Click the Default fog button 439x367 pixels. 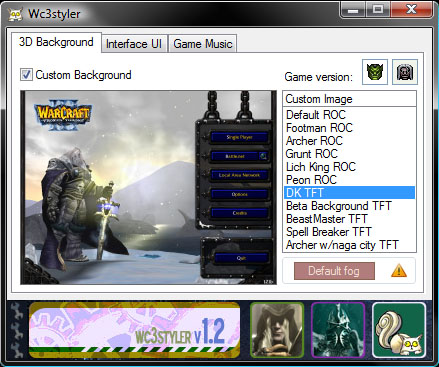click(334, 271)
